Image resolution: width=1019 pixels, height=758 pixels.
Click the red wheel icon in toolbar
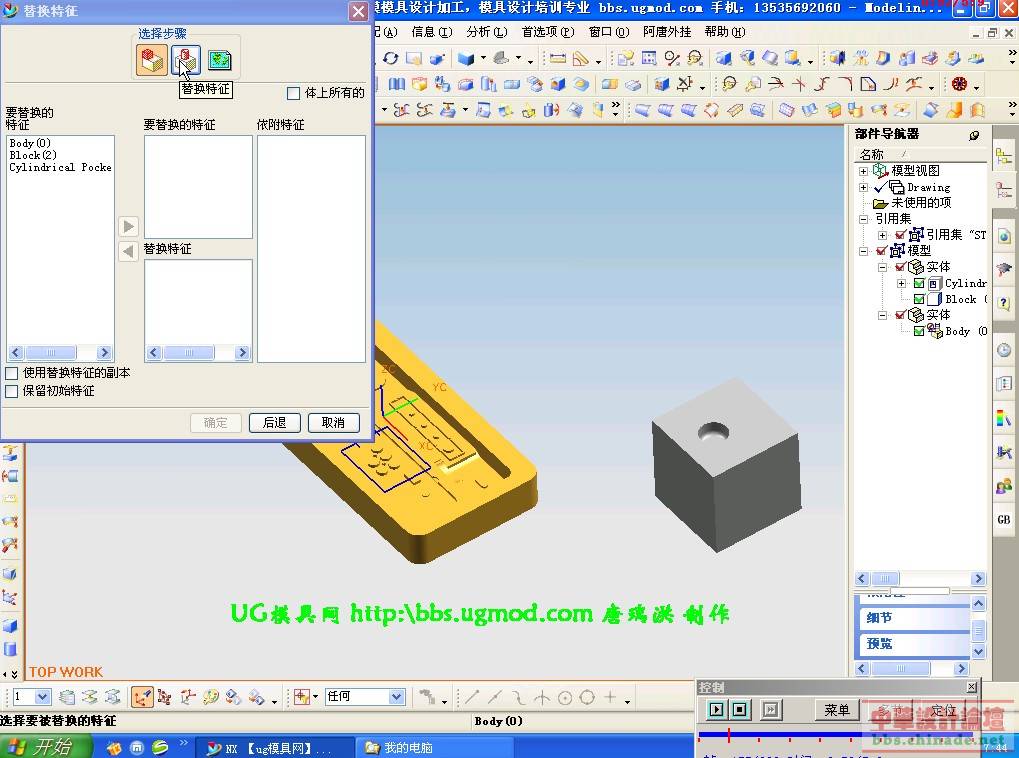(x=960, y=85)
